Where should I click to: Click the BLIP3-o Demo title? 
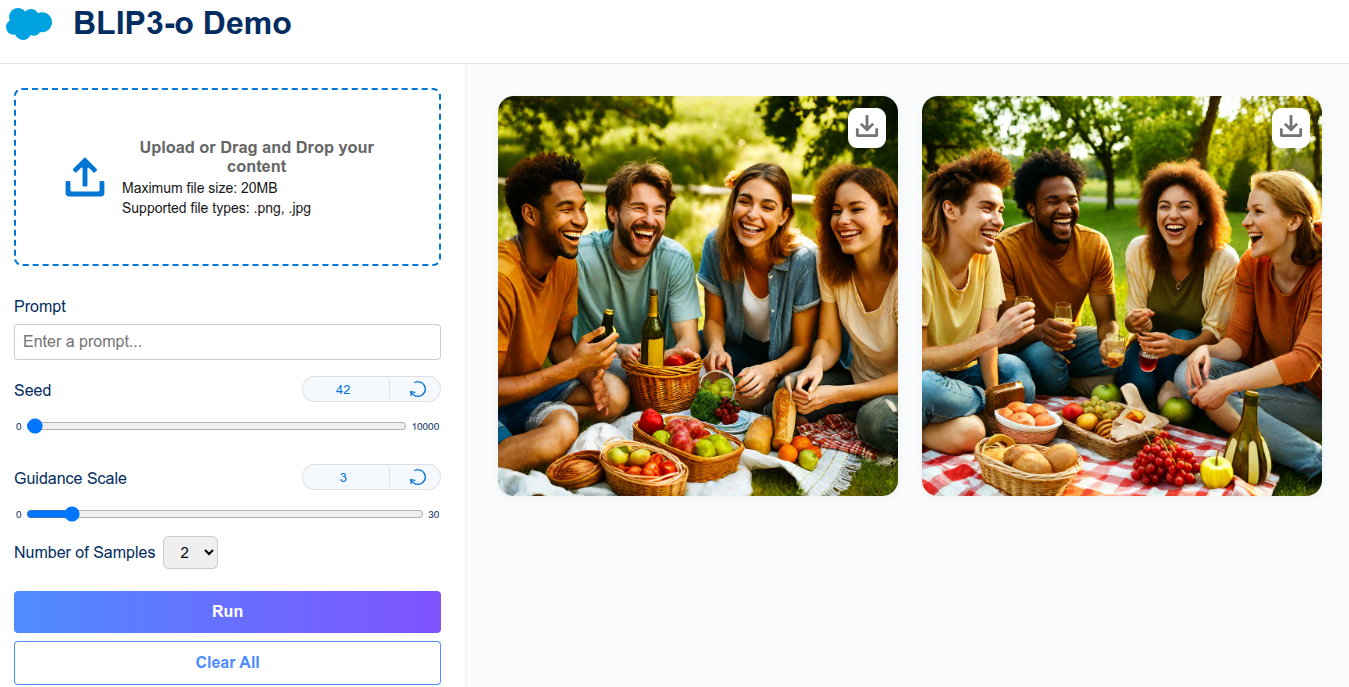pyautogui.click(x=182, y=23)
